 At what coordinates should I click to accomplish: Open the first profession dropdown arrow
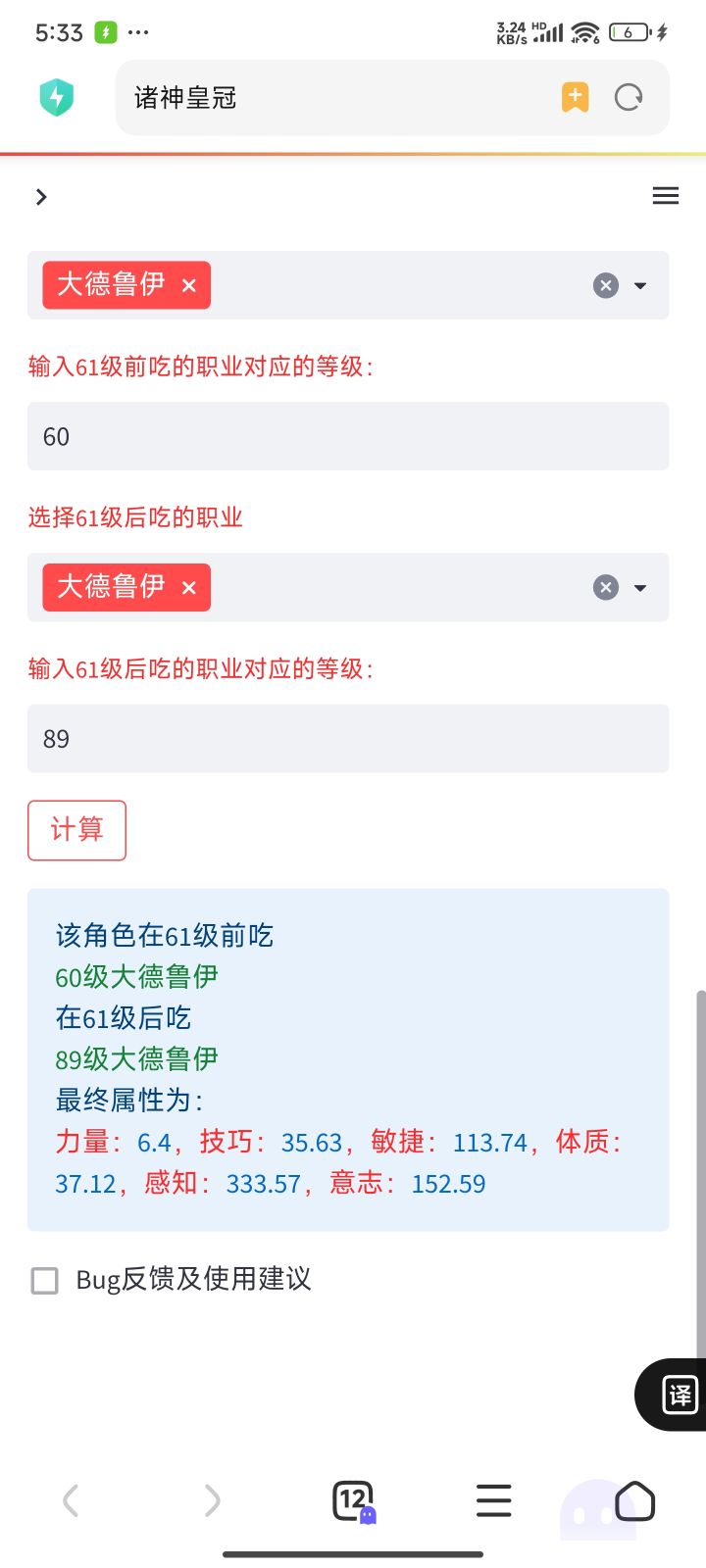point(640,286)
